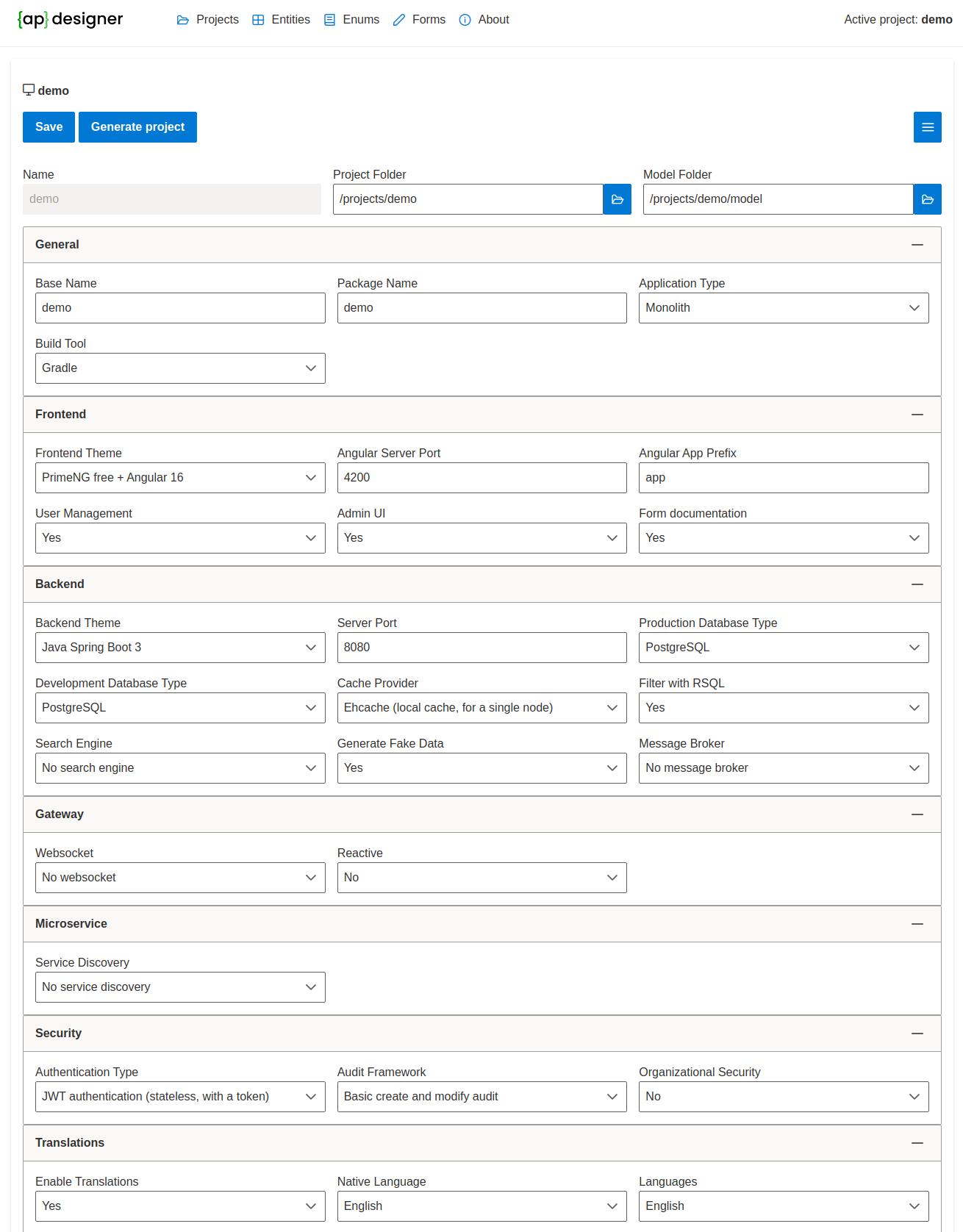
Task: Open the Build Tool dropdown
Action: click(180, 368)
